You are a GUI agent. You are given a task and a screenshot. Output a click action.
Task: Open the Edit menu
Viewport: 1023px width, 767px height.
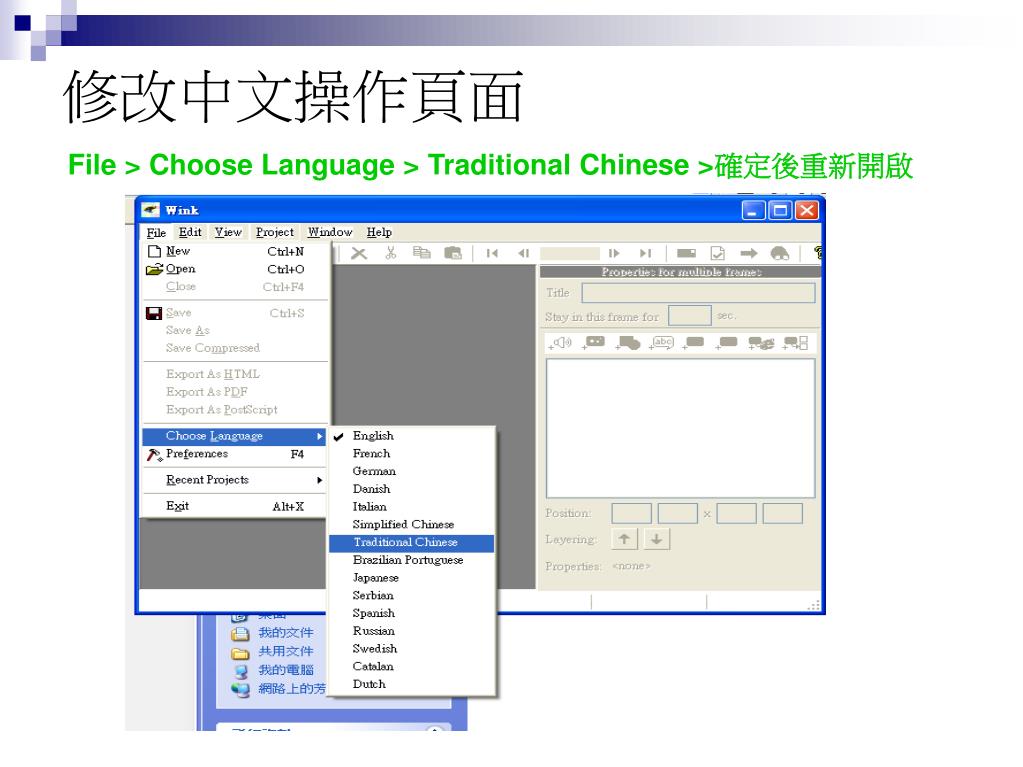(190, 232)
